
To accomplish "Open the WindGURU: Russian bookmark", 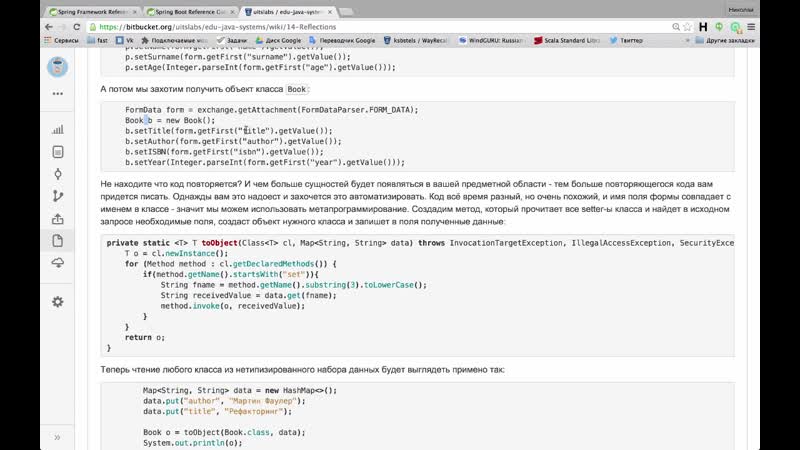I will 491,40.
